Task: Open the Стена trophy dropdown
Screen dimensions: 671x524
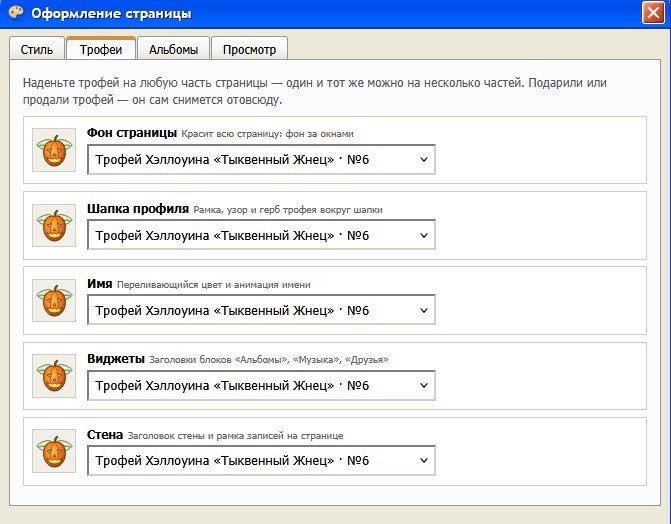Action: (x=261, y=461)
